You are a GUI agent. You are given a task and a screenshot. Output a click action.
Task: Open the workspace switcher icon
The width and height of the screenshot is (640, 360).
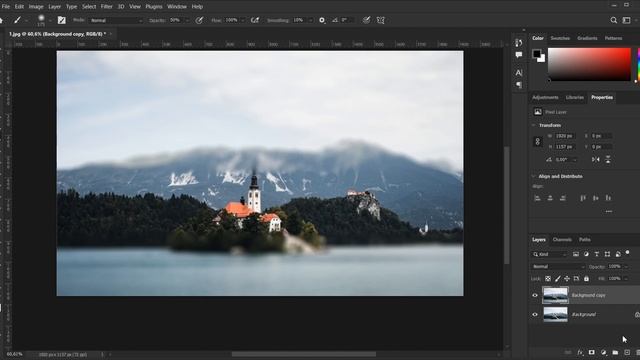[627, 20]
